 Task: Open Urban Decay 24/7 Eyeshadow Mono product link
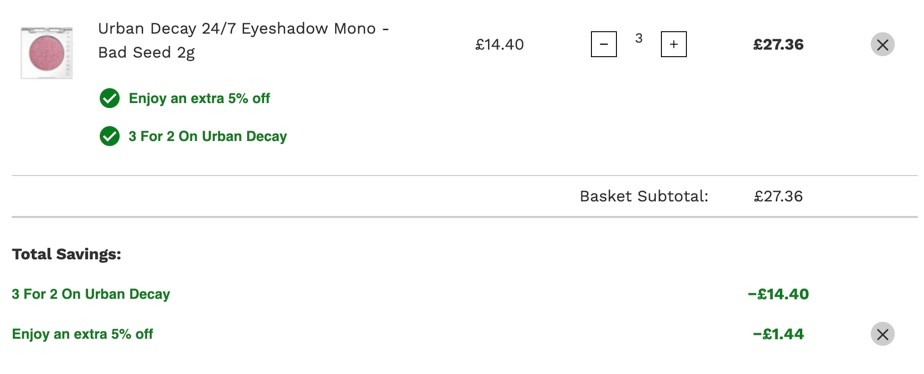click(x=243, y=41)
